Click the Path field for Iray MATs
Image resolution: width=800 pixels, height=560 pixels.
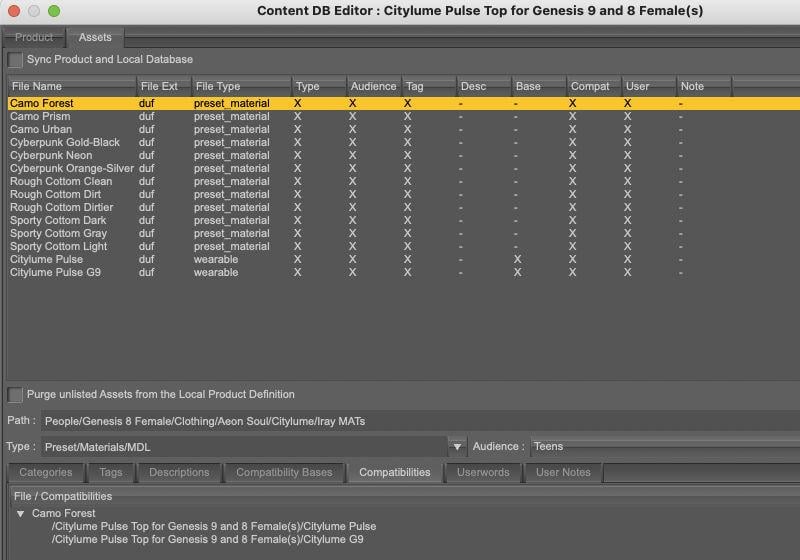pos(420,421)
